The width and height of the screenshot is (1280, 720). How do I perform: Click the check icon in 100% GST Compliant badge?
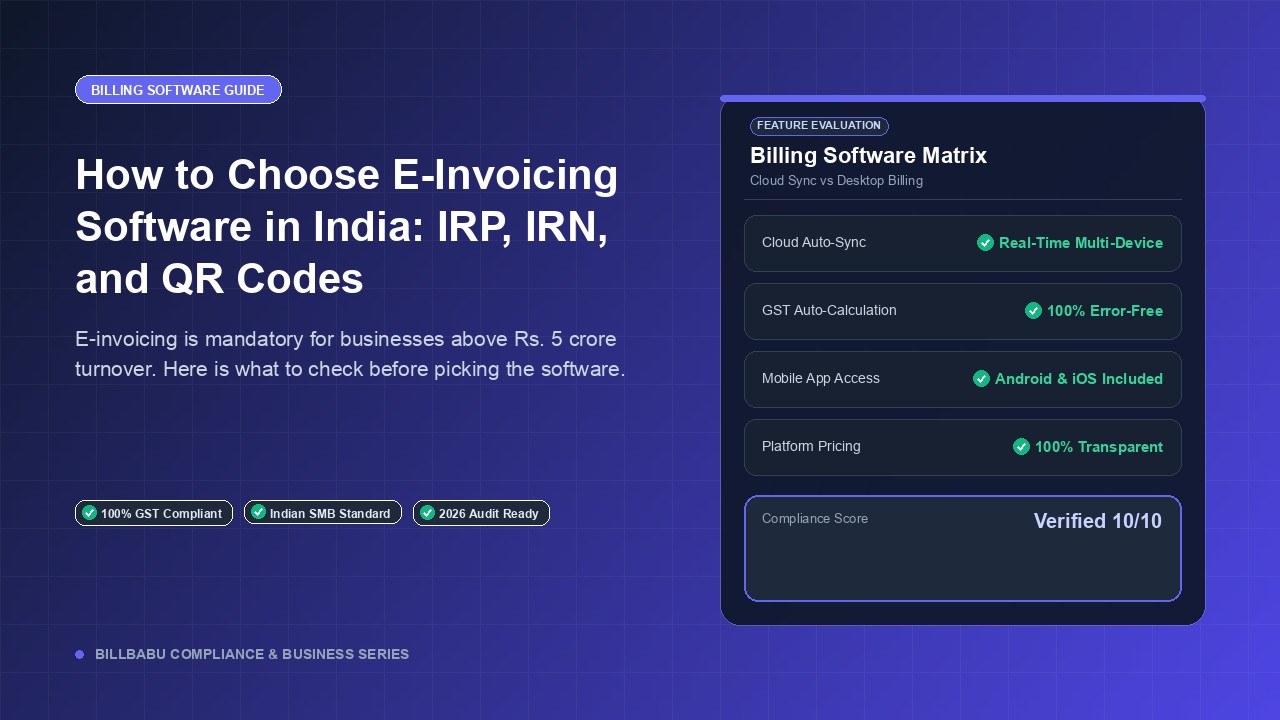[89, 513]
